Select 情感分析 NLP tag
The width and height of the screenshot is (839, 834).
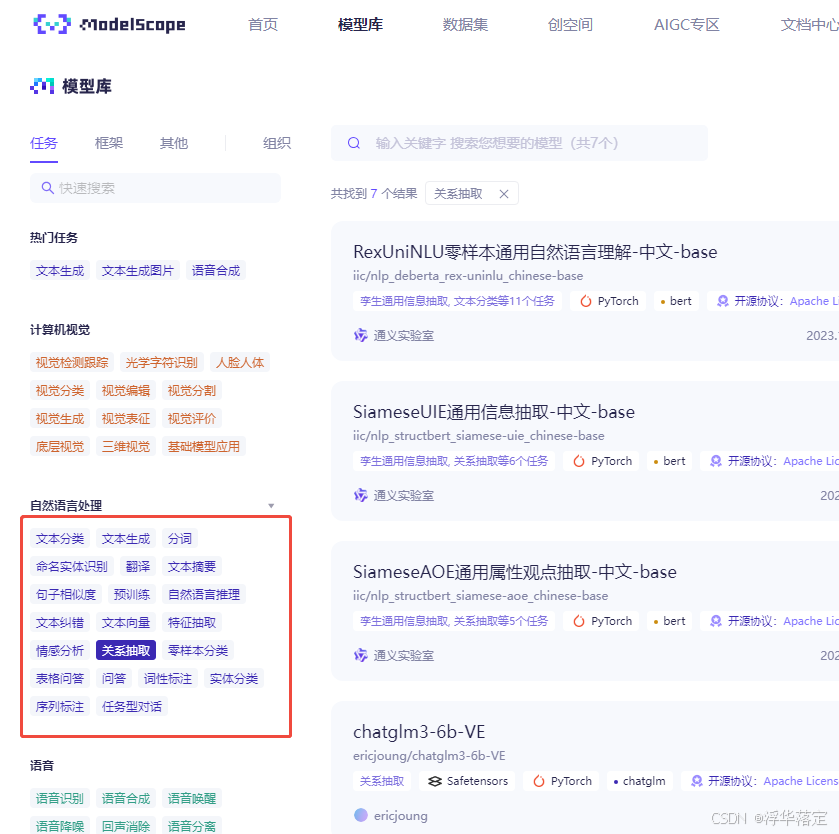click(60, 651)
